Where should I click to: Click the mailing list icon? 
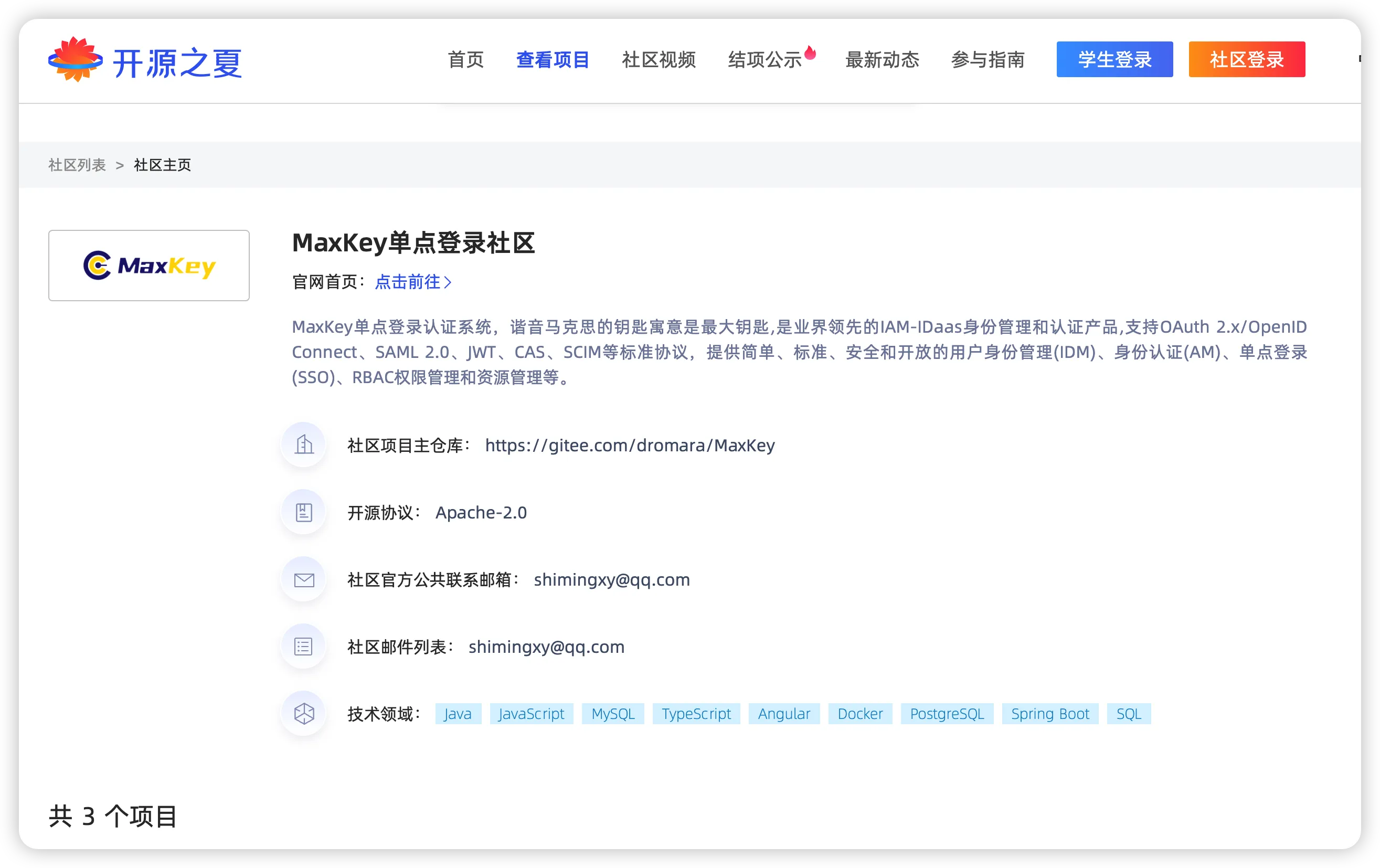(304, 647)
